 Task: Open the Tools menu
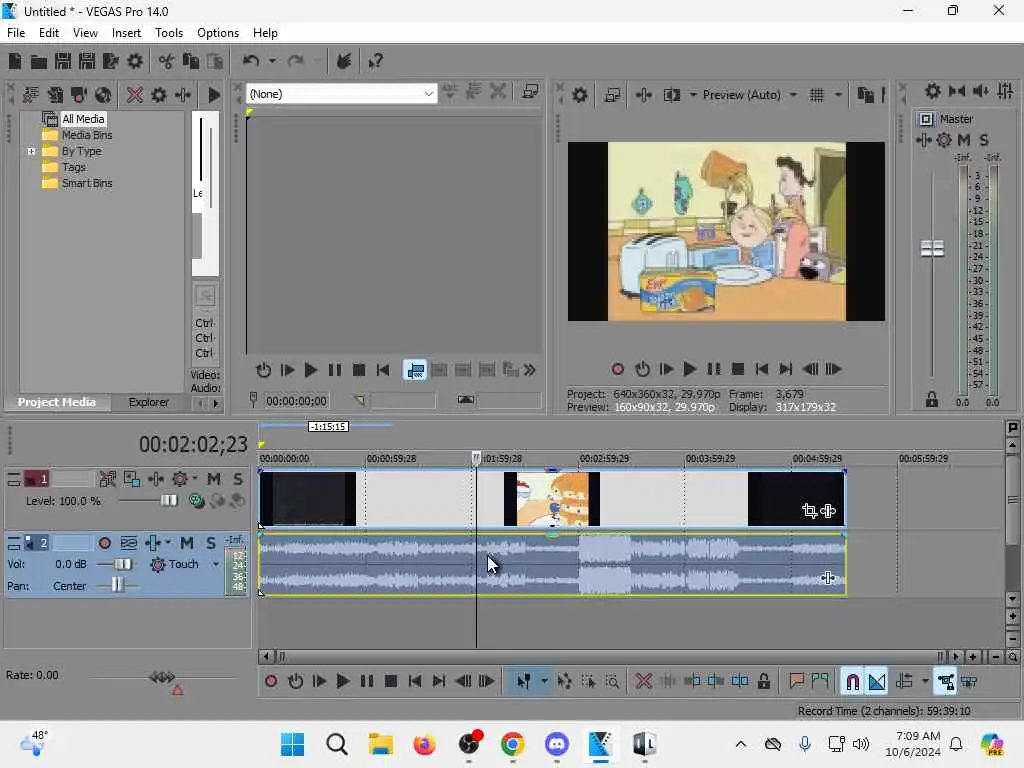pyautogui.click(x=168, y=33)
